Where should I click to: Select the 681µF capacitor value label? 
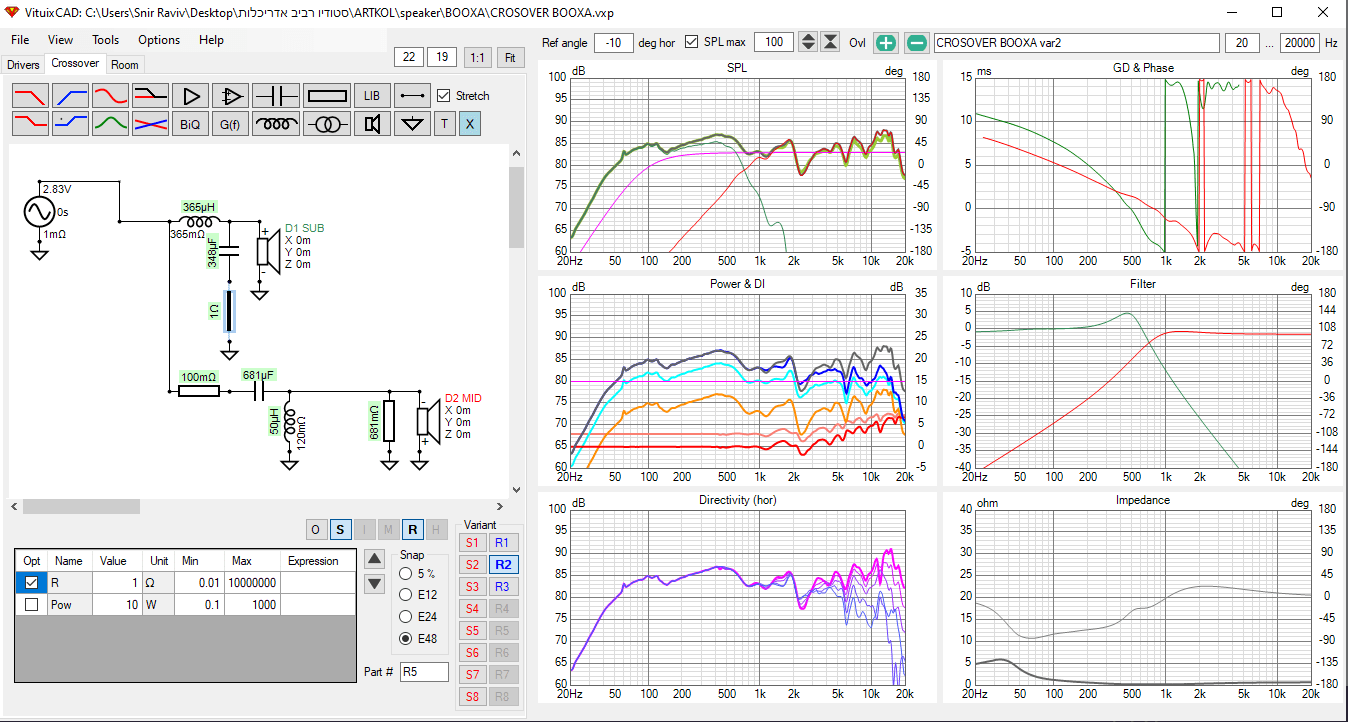tap(258, 375)
